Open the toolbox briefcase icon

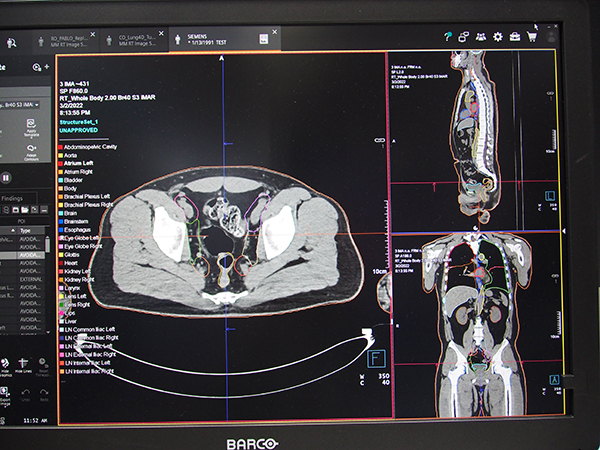[x=514, y=37]
